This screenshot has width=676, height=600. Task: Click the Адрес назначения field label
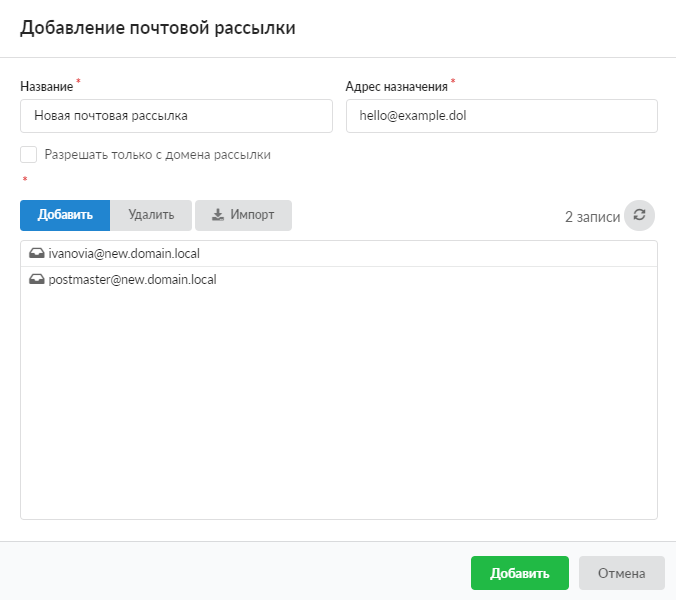pos(397,87)
